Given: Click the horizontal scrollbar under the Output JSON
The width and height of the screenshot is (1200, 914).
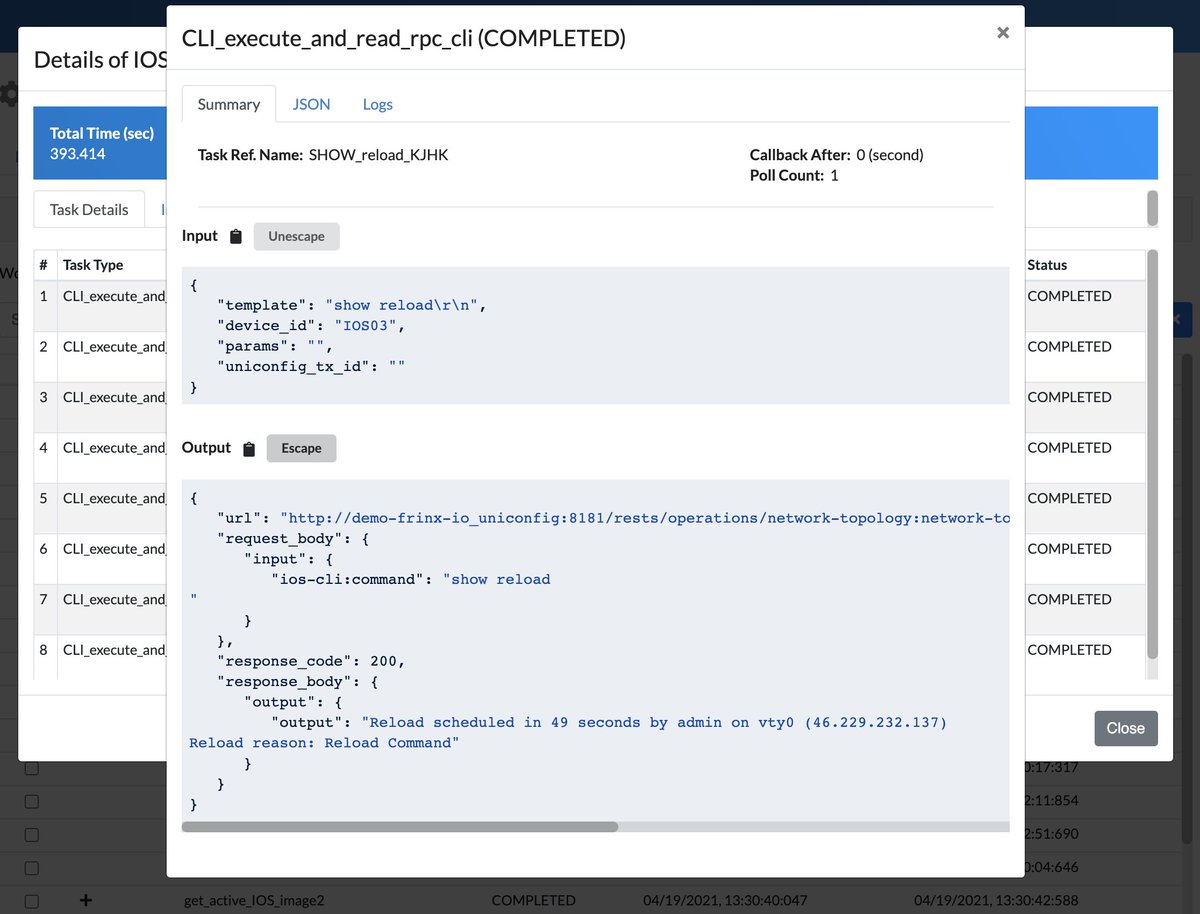Looking at the screenshot, I should pos(400,827).
